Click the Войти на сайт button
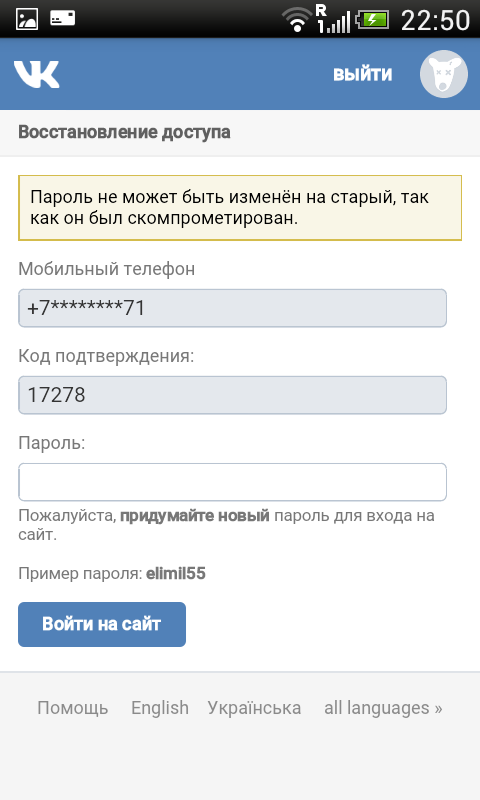Viewport: 480px width, 800px height. point(102,624)
